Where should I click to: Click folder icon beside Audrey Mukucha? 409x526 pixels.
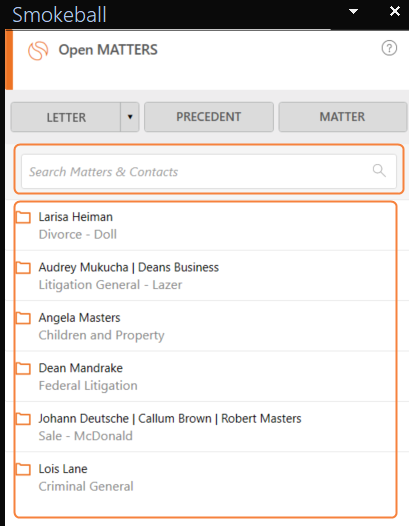(23, 267)
